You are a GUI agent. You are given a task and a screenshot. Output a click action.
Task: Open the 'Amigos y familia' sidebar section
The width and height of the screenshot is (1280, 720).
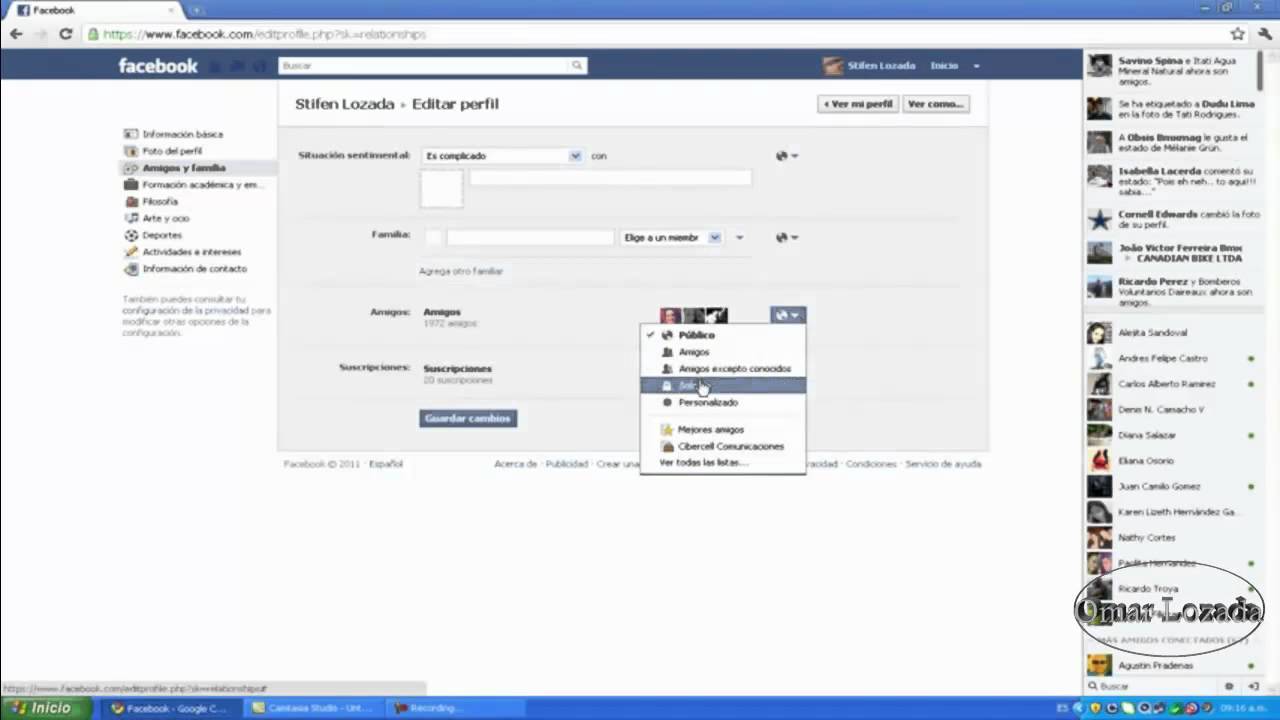(x=198, y=168)
